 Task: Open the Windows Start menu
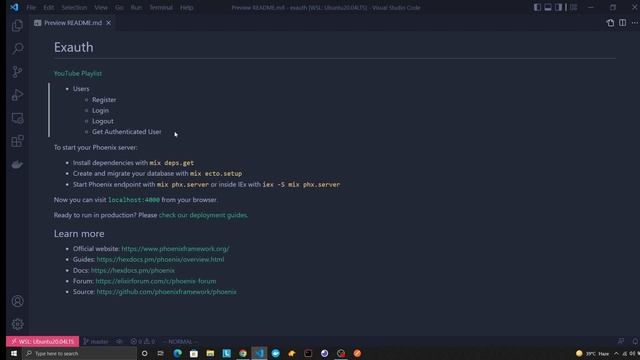[13, 353]
